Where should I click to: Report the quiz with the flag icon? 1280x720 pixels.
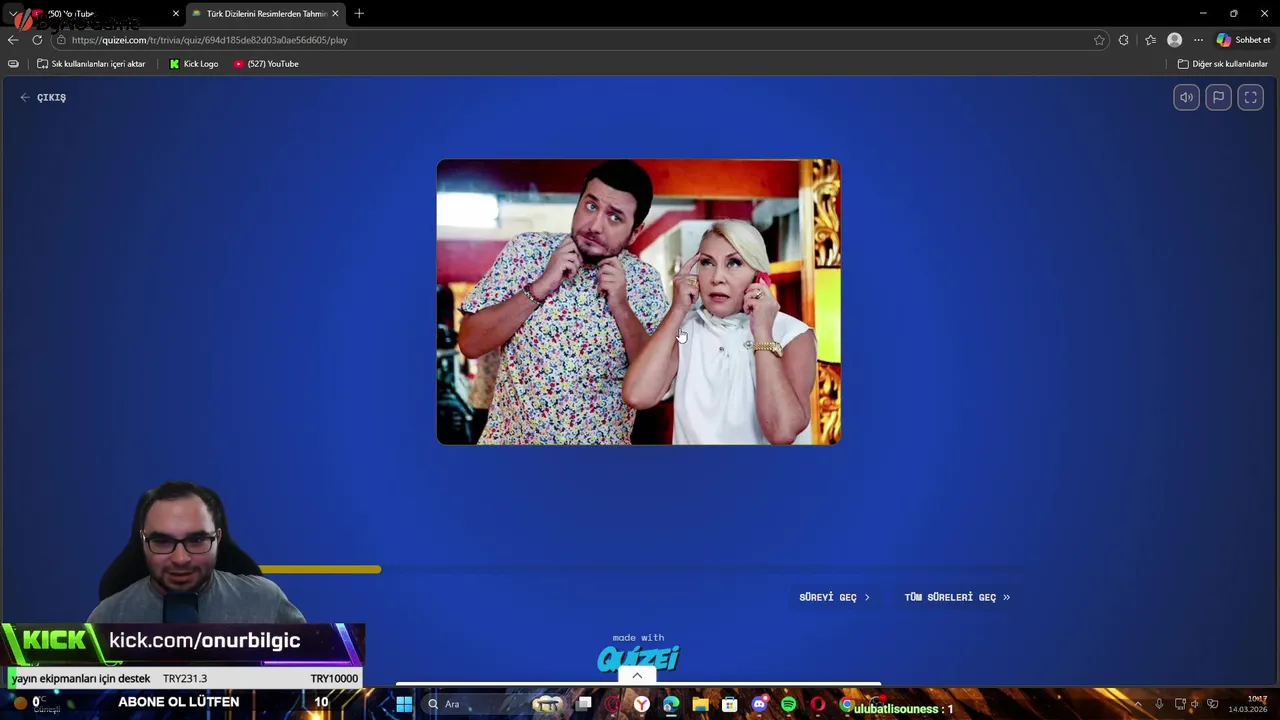click(x=1218, y=97)
